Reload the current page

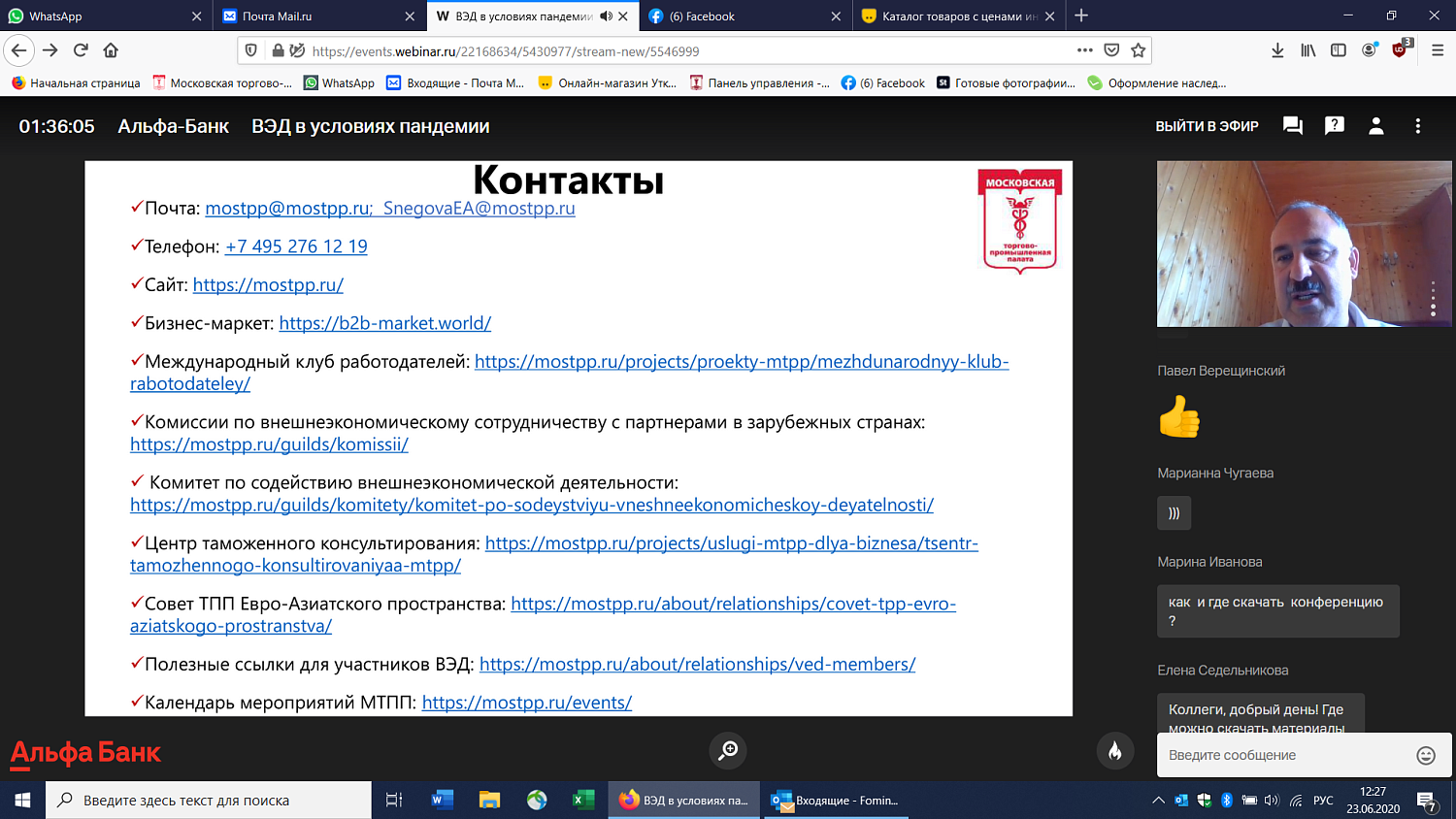(x=81, y=50)
